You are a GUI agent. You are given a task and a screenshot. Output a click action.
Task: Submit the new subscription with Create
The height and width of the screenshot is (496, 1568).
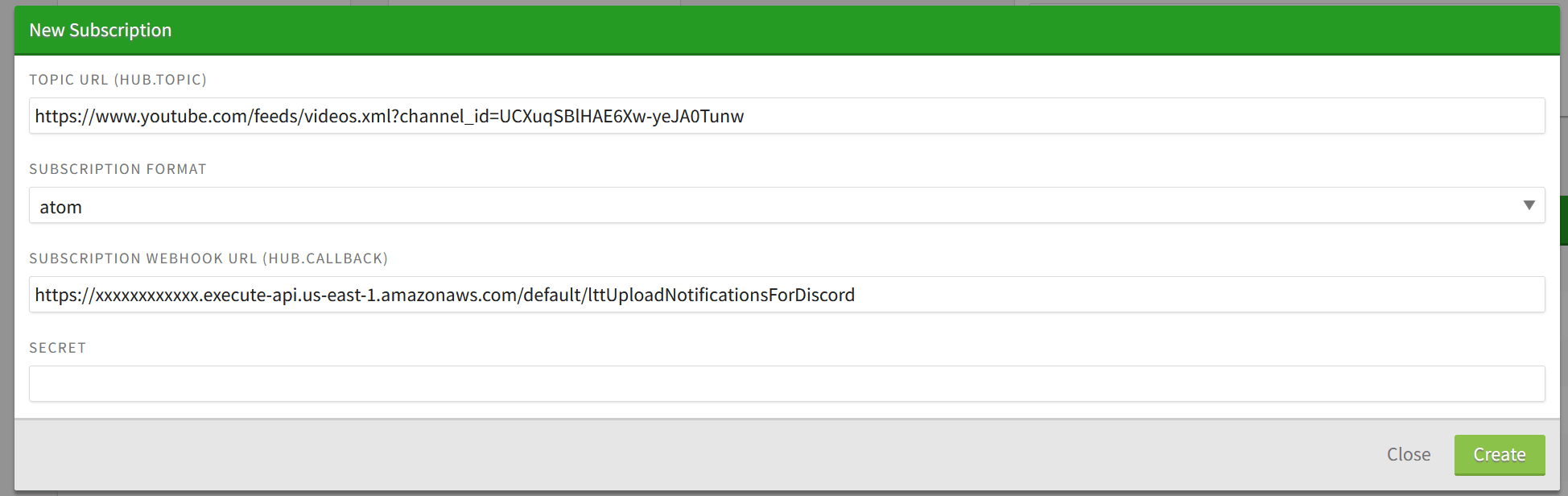(x=1499, y=454)
